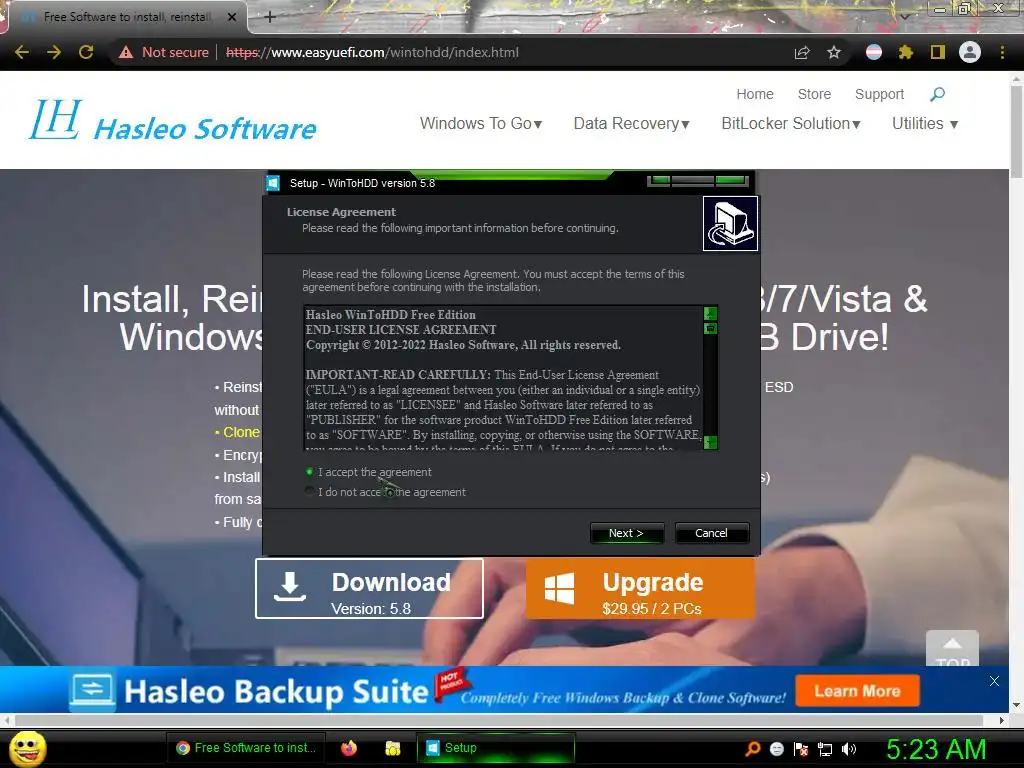Screen dimensions: 1024x768
Task: Toggle the browser side panel icon
Action: coord(938,52)
